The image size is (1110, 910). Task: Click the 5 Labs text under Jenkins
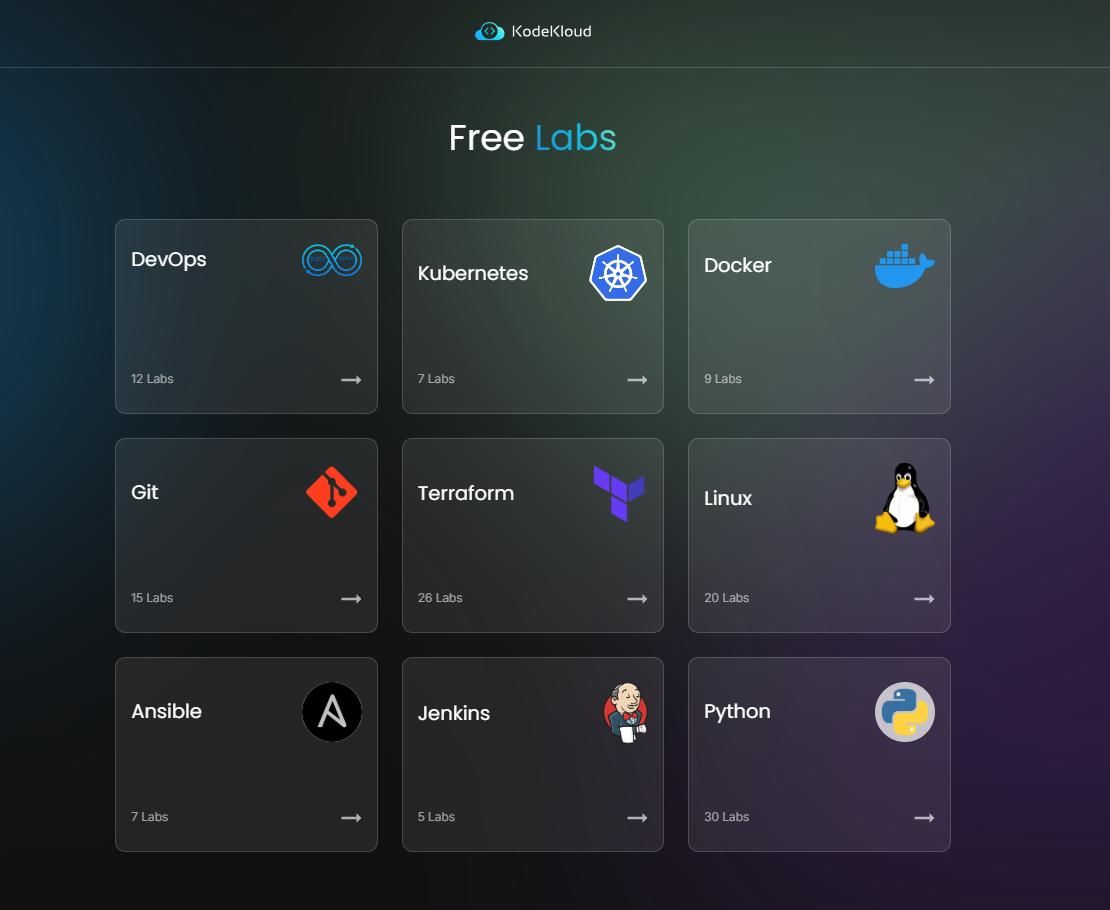[436, 817]
